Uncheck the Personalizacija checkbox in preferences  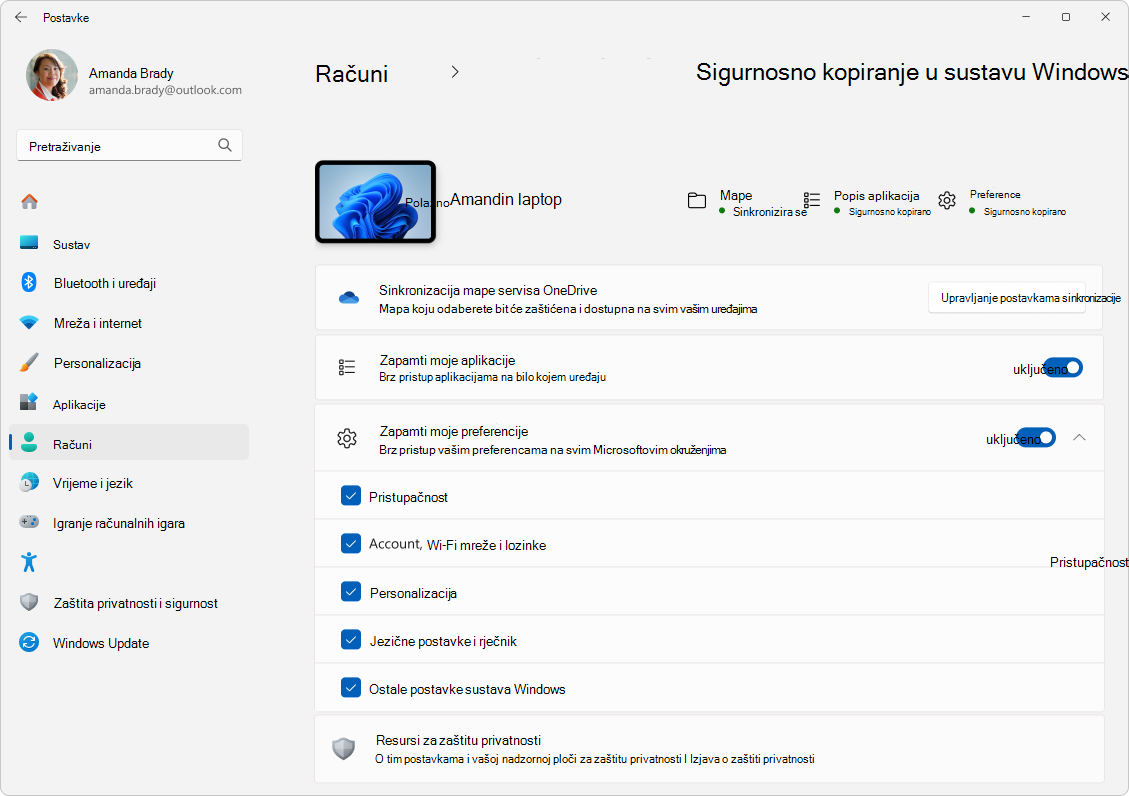(351, 592)
